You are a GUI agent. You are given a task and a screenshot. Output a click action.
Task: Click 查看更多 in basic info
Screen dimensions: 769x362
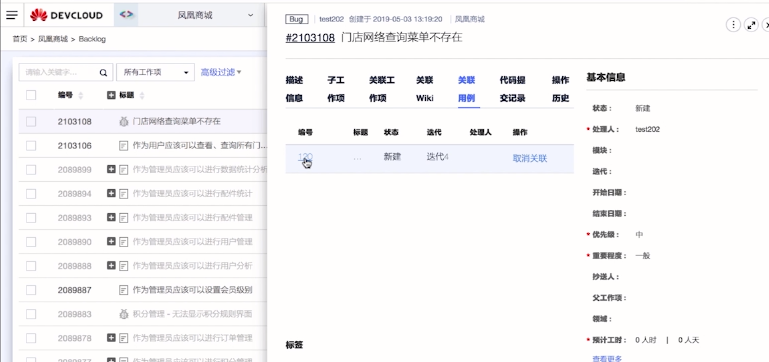pos(607,359)
